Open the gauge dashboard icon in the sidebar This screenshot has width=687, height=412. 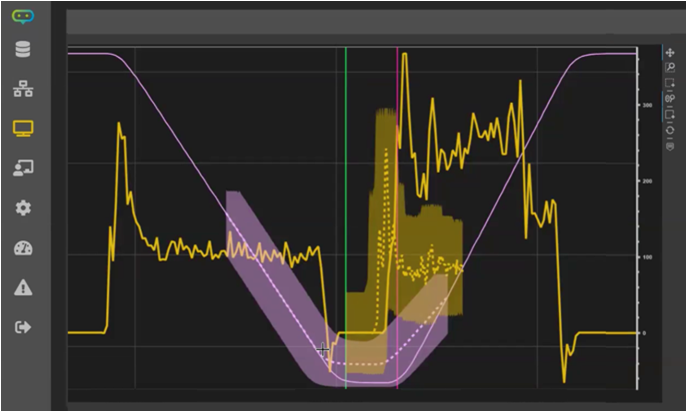click(23, 248)
